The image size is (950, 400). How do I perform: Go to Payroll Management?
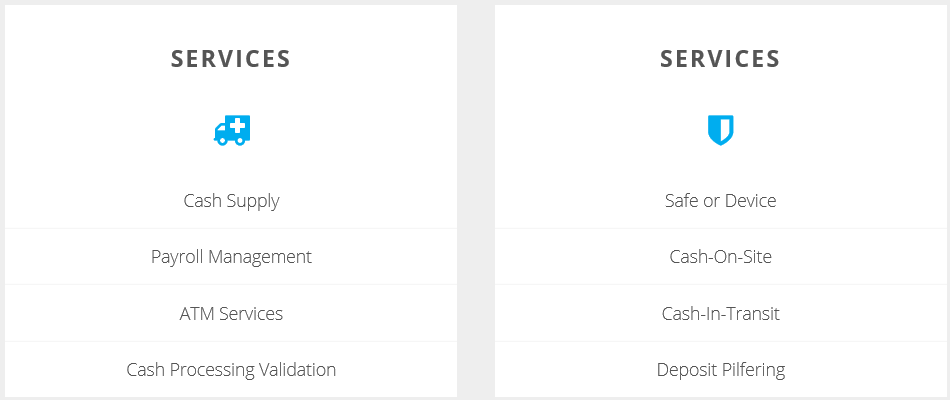[x=231, y=257]
